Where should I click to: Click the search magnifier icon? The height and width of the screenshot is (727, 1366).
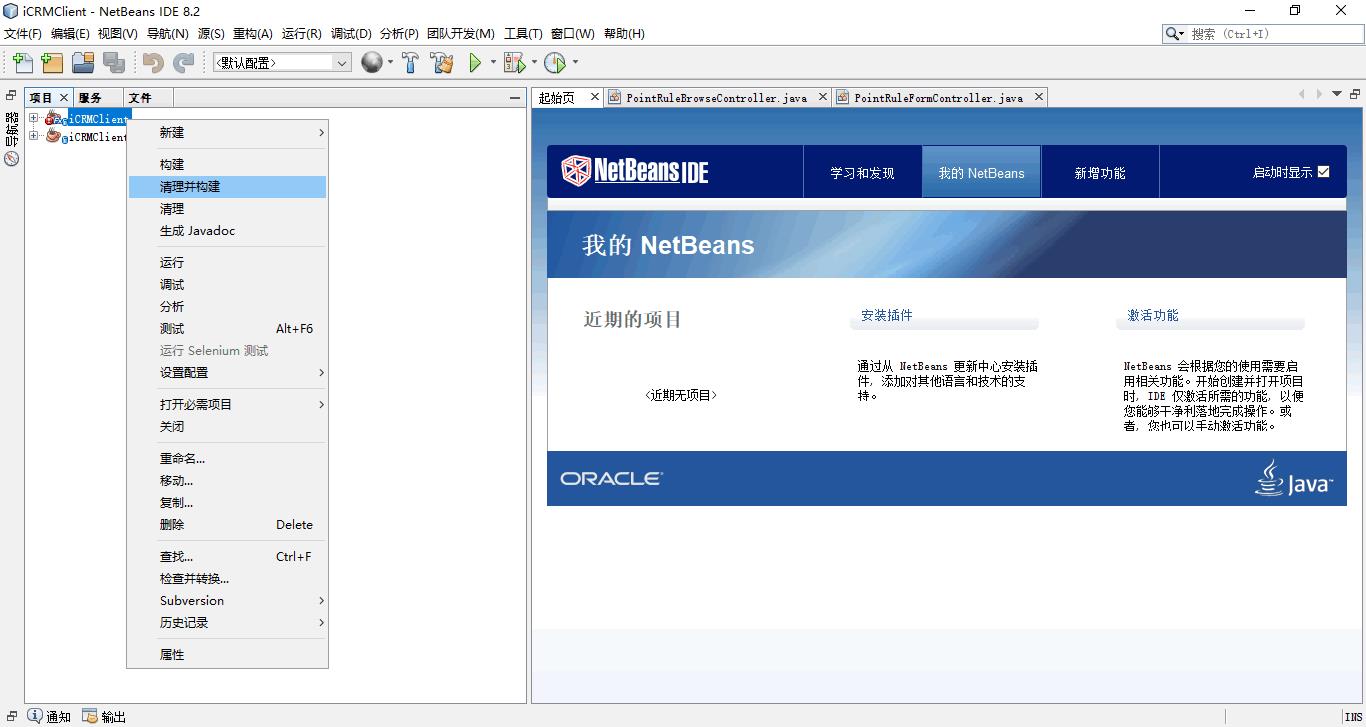[1174, 34]
